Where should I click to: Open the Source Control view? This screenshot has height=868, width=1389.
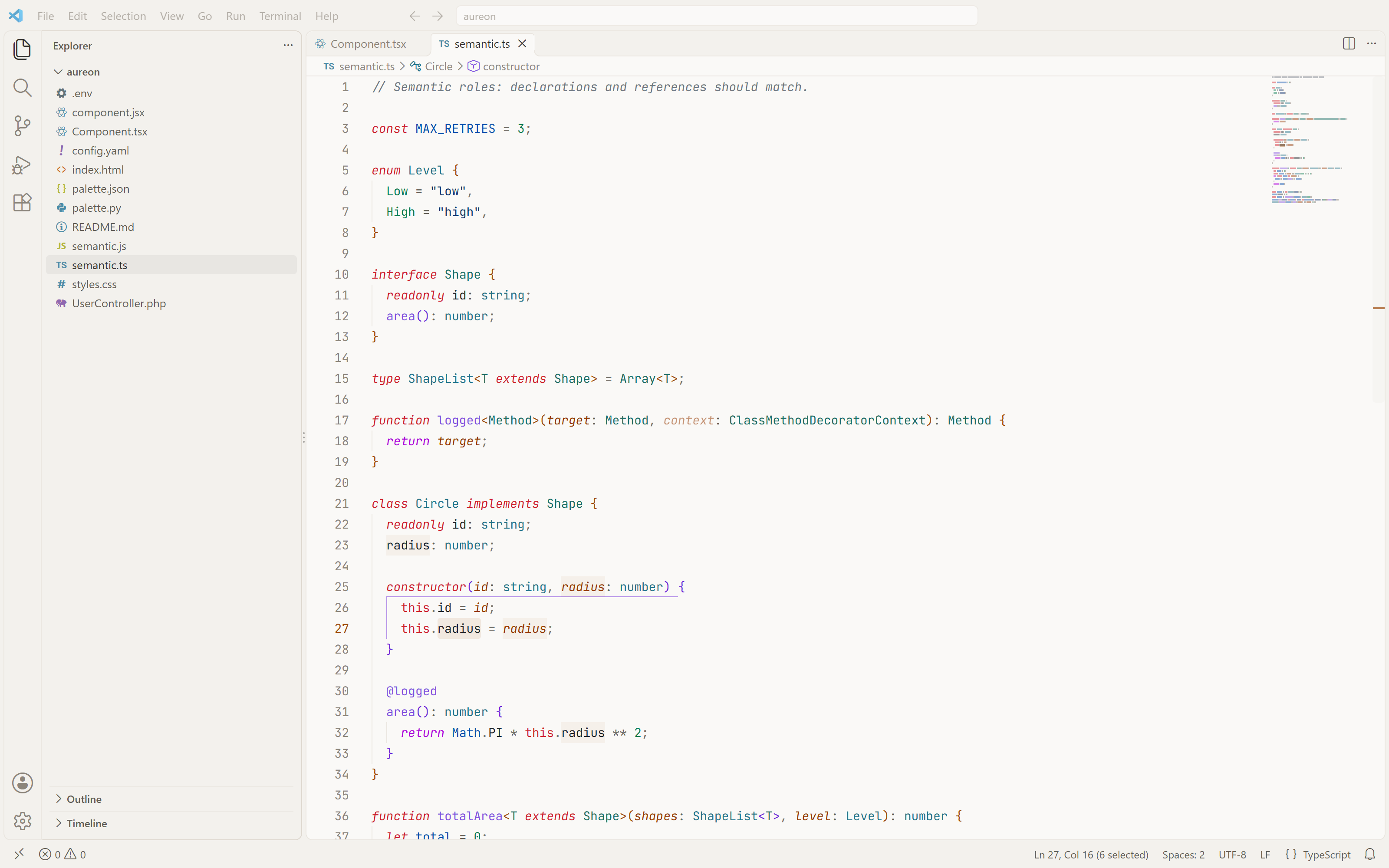click(x=22, y=126)
